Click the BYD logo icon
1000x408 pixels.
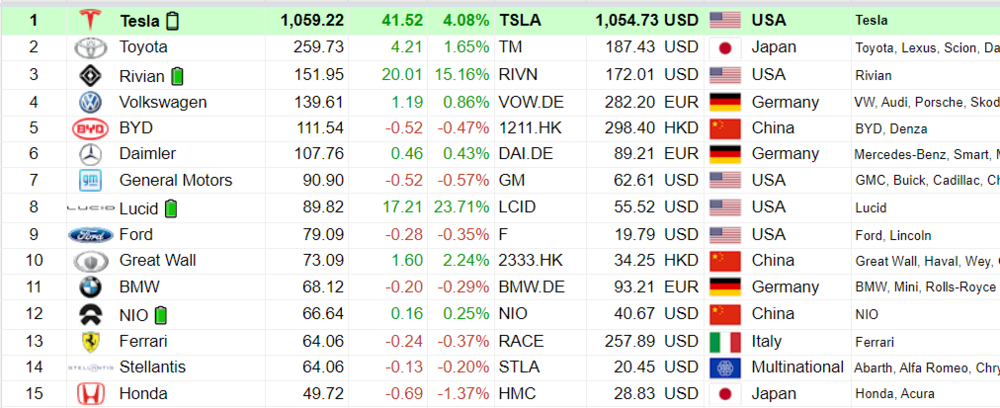click(91, 128)
